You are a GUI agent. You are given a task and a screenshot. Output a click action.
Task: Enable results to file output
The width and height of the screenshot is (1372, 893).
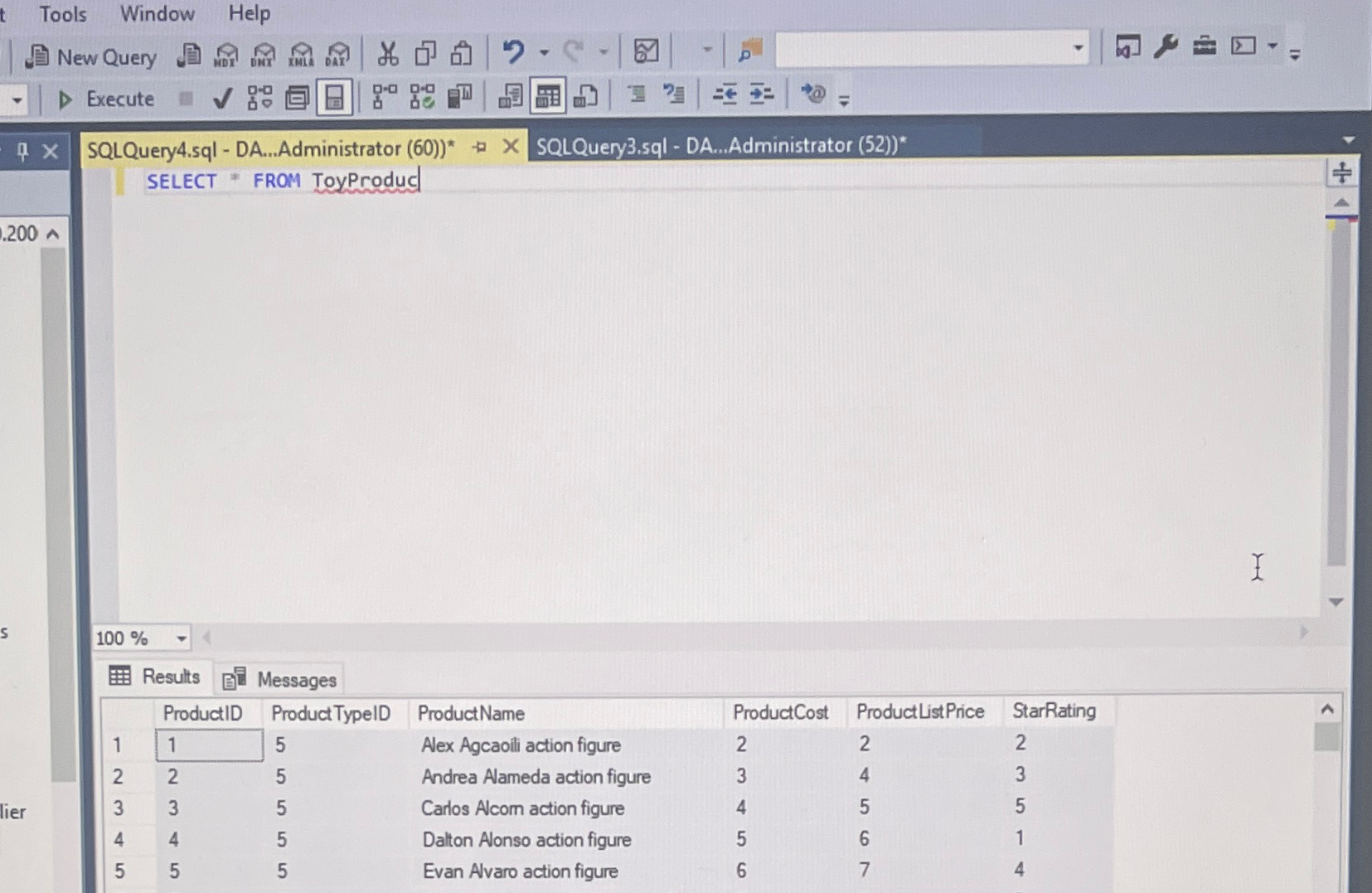point(586,96)
